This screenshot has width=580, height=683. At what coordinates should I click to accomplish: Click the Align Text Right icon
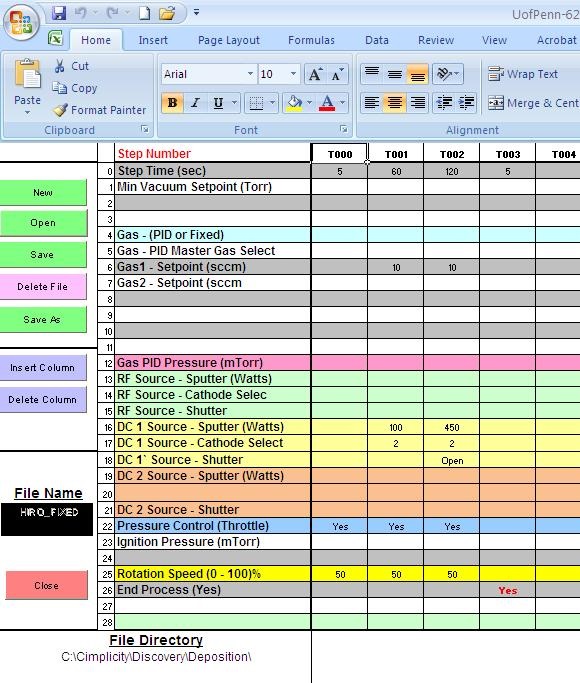(x=418, y=103)
